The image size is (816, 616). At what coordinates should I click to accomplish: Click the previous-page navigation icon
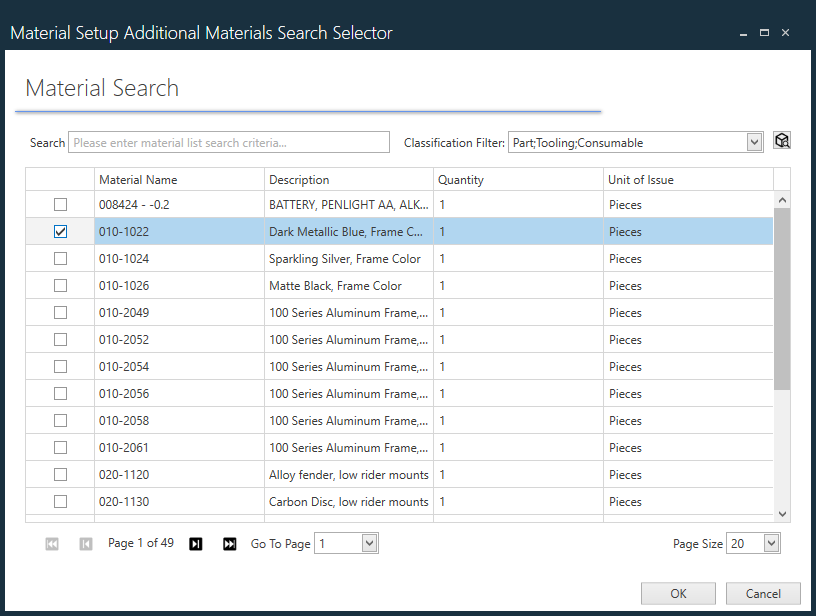(x=85, y=543)
